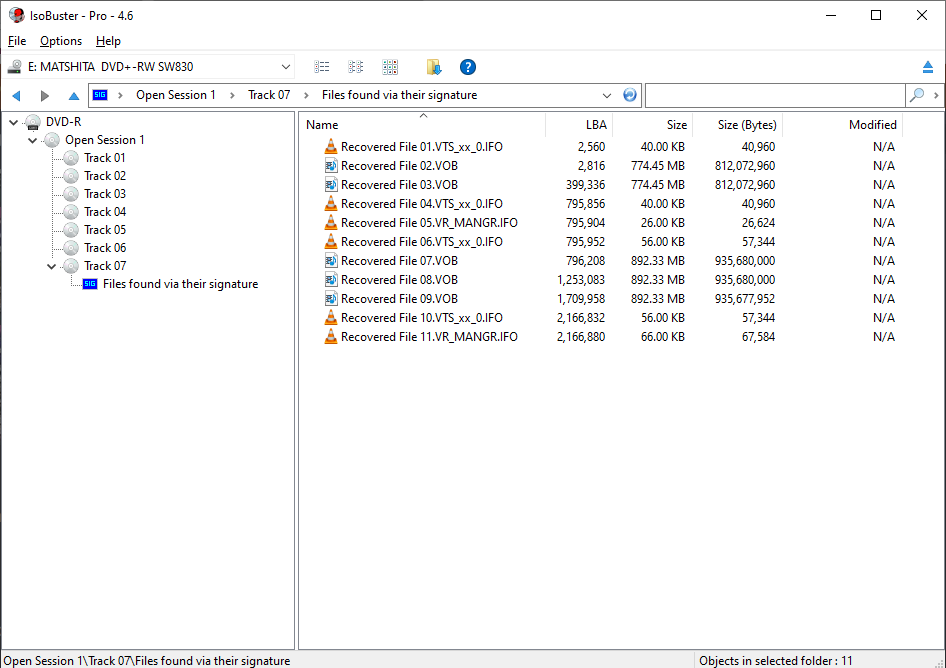The height and width of the screenshot is (668, 946).
Task: Expand the search options arrow
Action: (x=936, y=95)
